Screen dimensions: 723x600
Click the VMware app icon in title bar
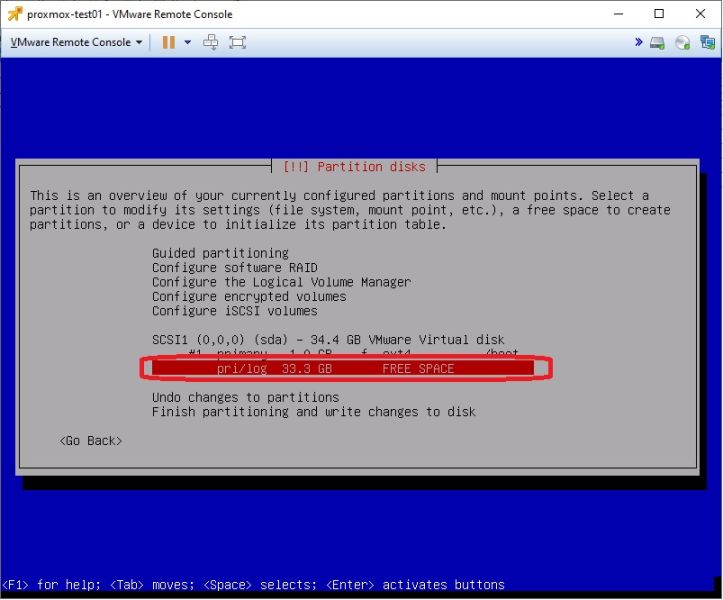click(15, 14)
